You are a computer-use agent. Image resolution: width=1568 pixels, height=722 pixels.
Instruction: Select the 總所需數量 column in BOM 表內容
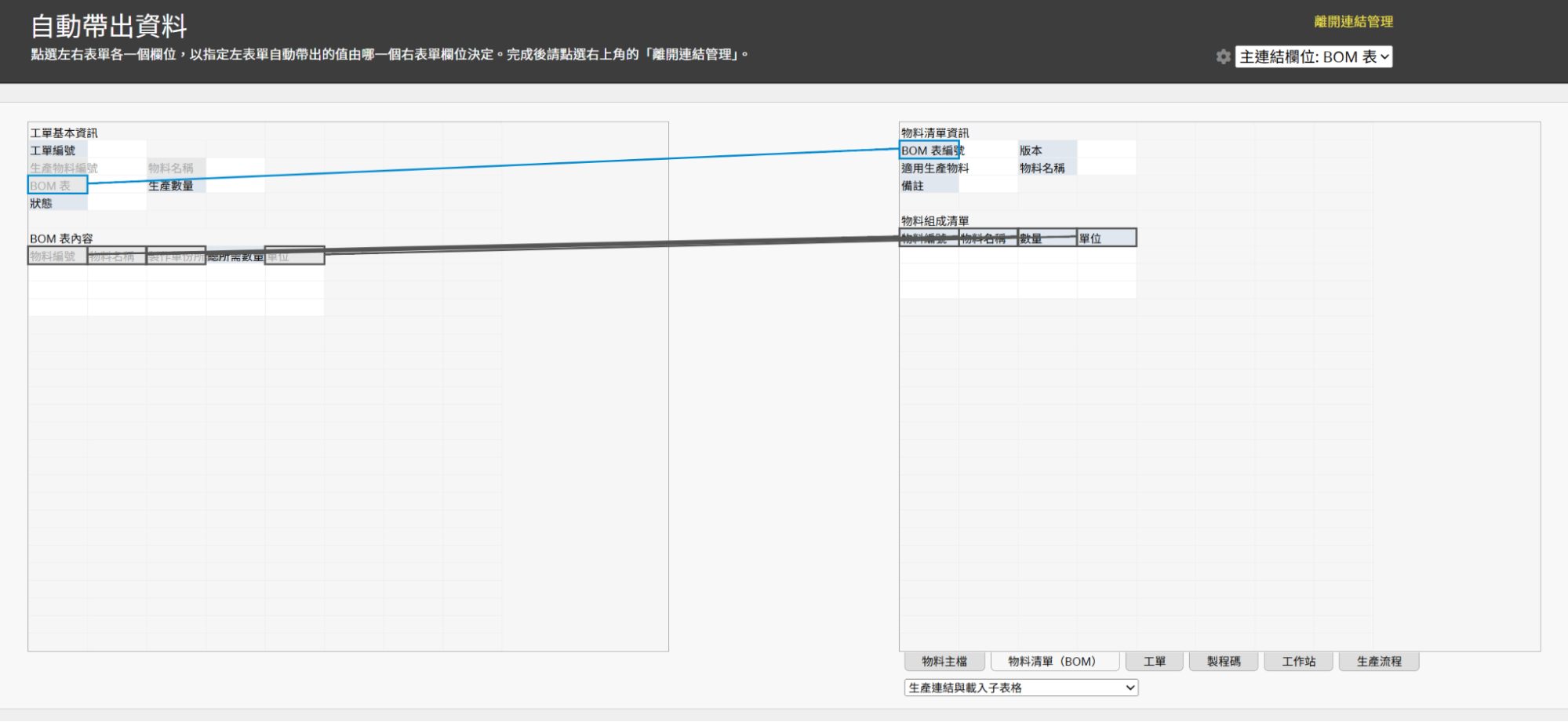[x=235, y=257]
